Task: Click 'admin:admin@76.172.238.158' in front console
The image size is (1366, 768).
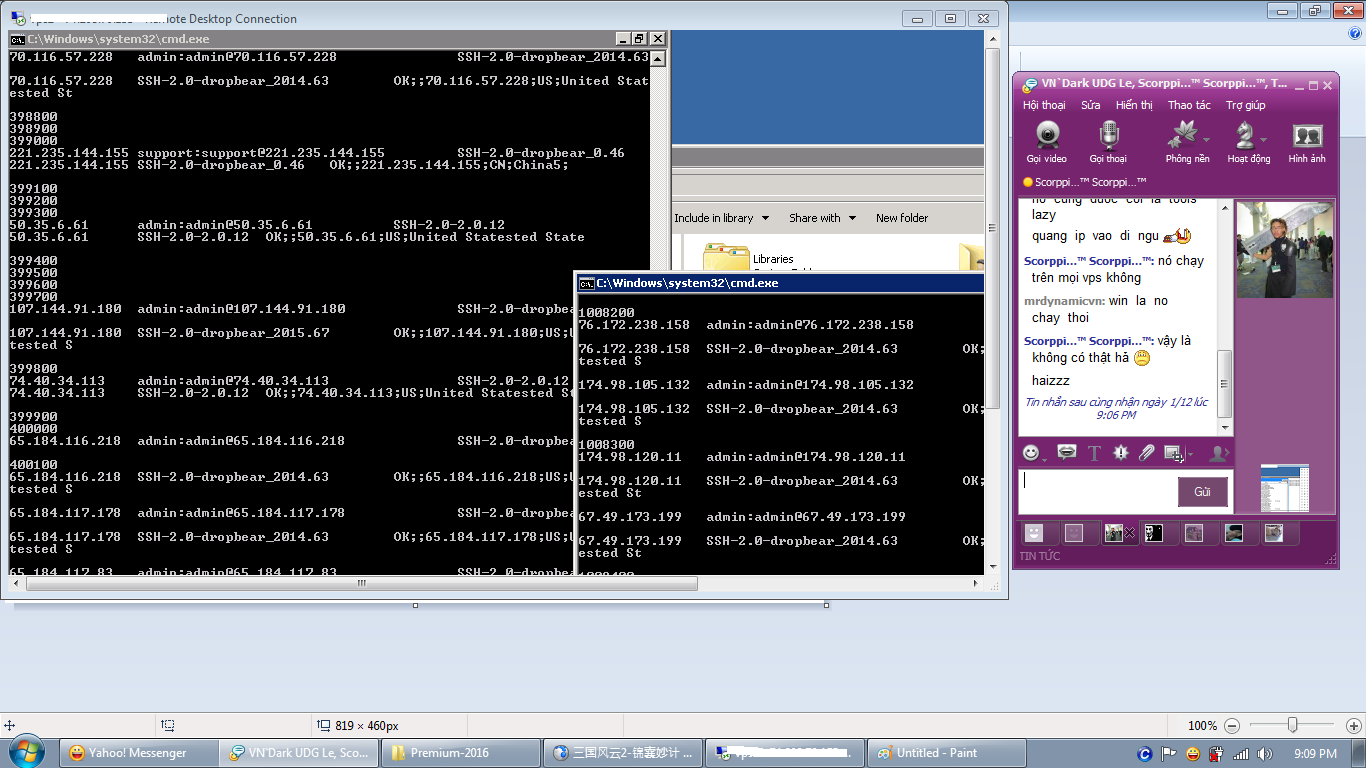Action: (x=810, y=325)
